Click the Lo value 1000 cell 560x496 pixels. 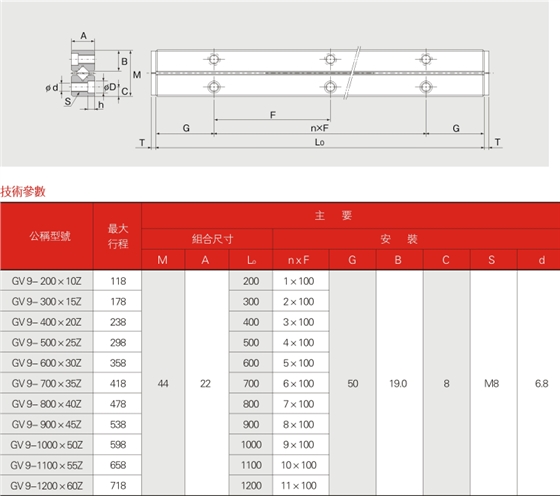click(251, 445)
